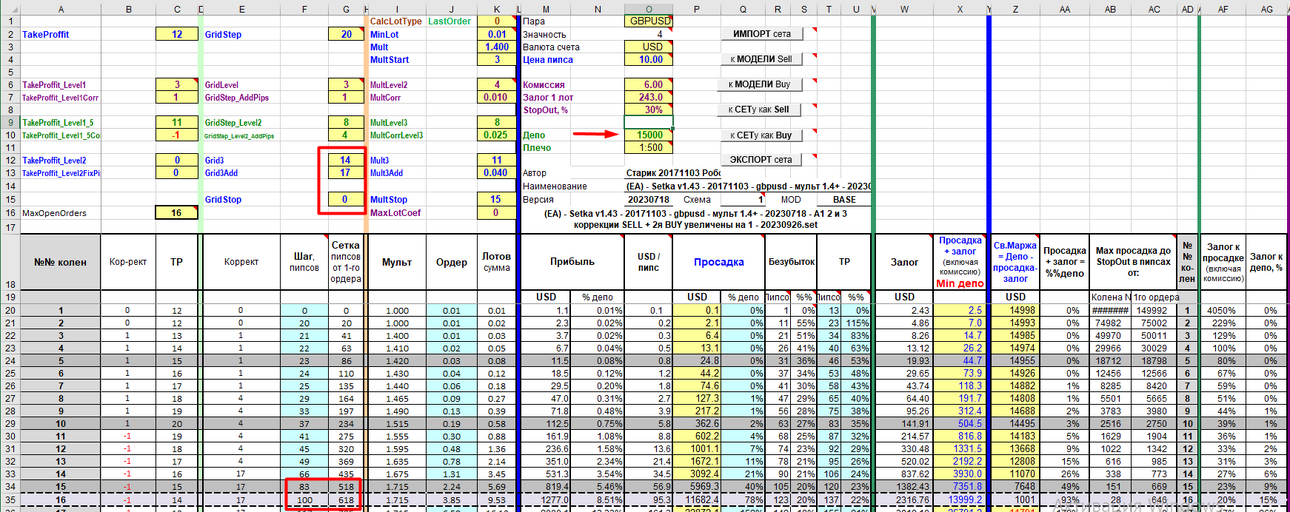Select the Mult3Add value 0.040
1290x512 pixels.
(x=497, y=173)
